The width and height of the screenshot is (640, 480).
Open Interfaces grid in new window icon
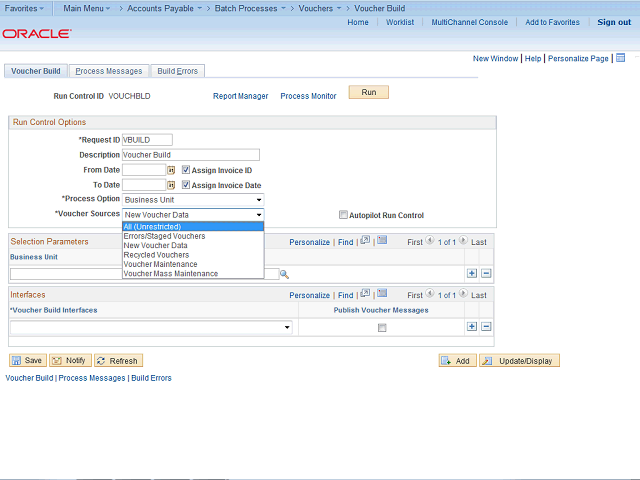pos(365,293)
